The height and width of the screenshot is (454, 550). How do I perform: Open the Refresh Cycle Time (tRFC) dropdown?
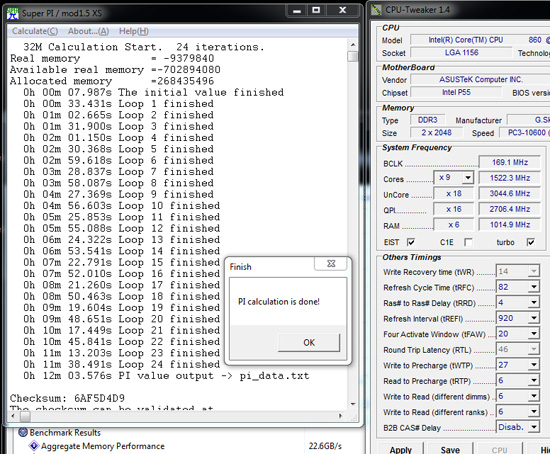click(534, 287)
